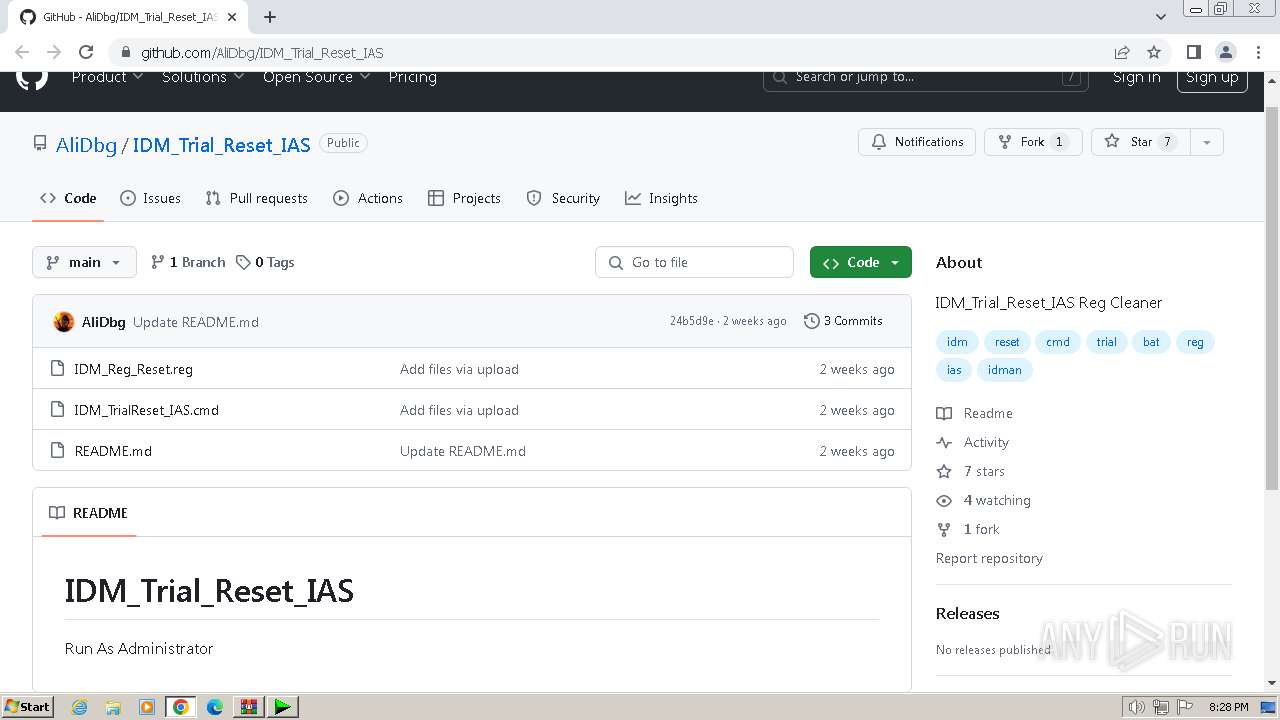This screenshot has width=1280, height=720.
Task: Expand the Product menu
Action: (108, 77)
